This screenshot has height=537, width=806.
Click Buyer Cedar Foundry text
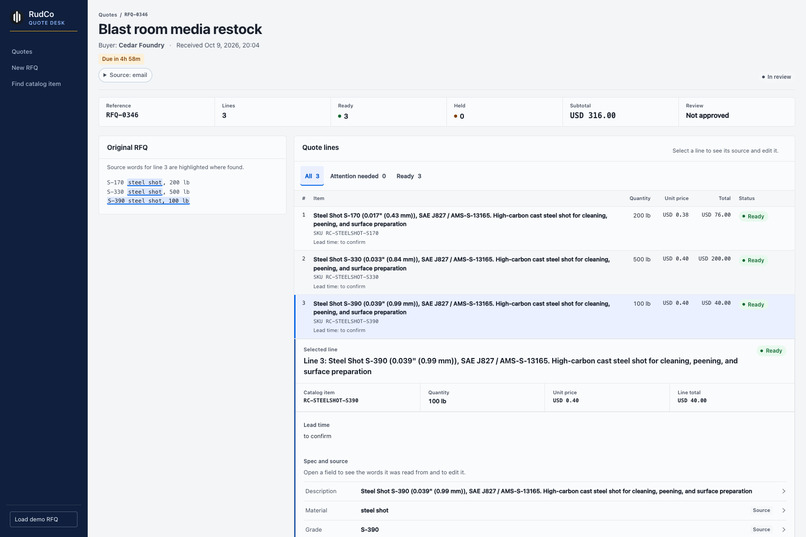[x=131, y=45]
